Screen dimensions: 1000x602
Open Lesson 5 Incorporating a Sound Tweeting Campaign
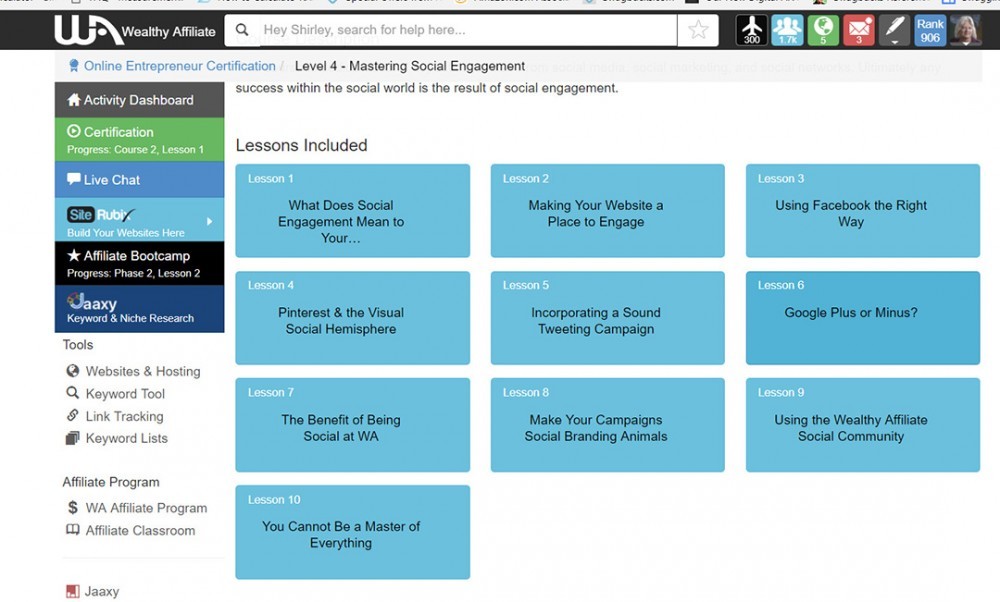pyautogui.click(x=608, y=318)
